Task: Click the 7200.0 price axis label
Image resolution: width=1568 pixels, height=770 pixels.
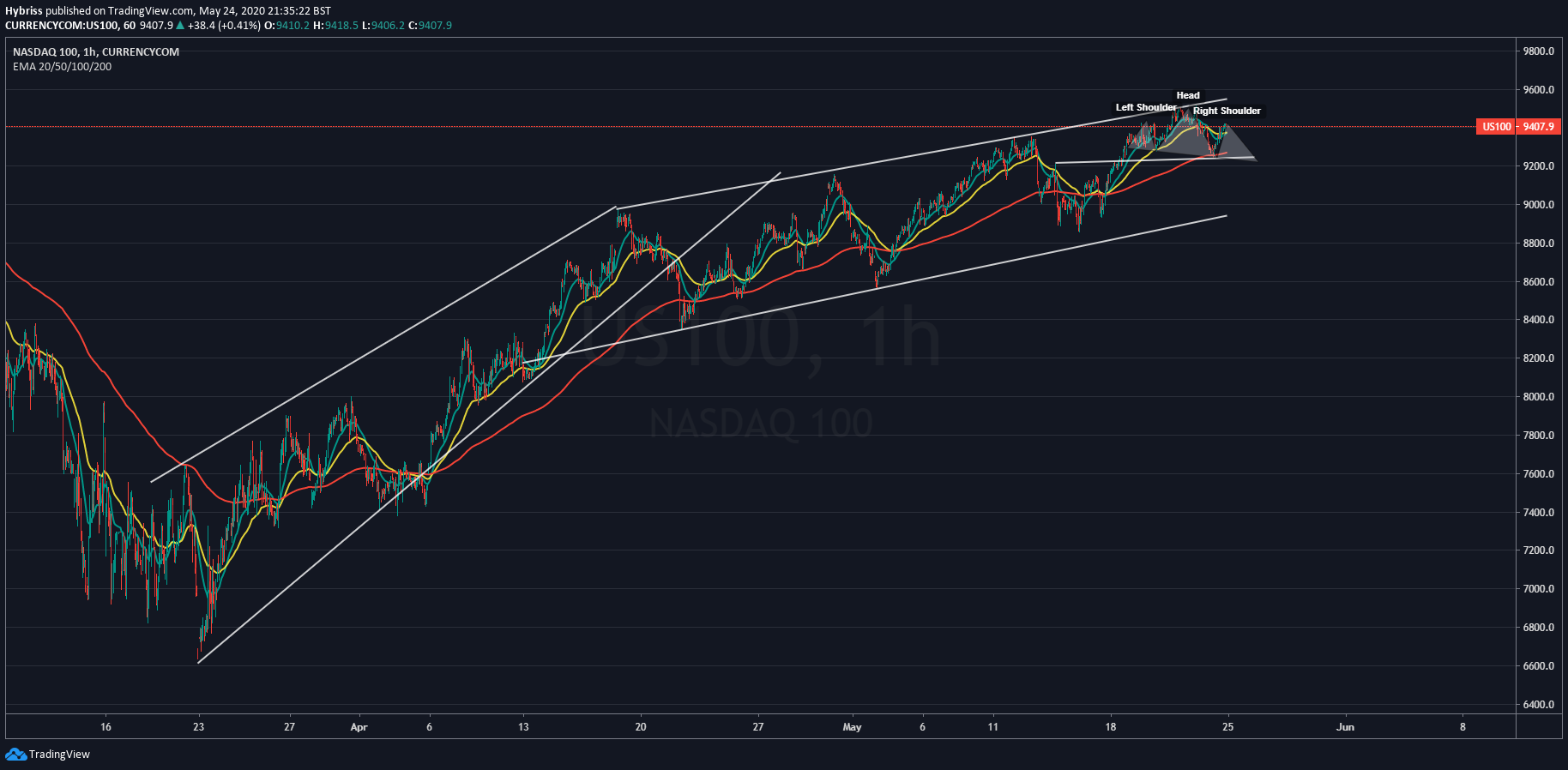Action: click(x=1539, y=550)
